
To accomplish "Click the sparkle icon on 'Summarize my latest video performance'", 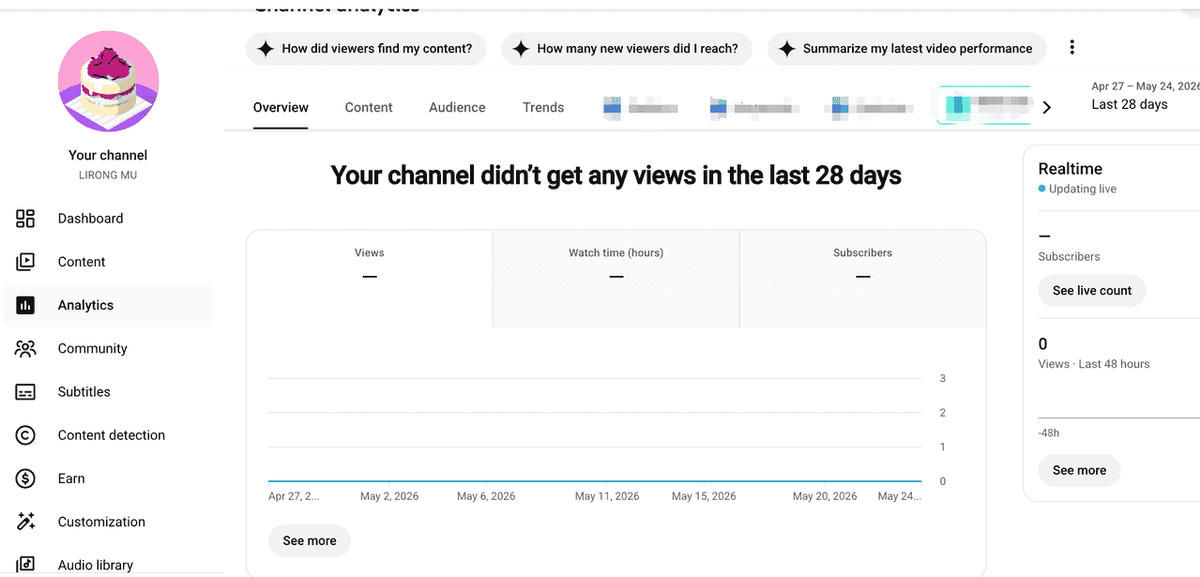I will (x=786, y=48).
